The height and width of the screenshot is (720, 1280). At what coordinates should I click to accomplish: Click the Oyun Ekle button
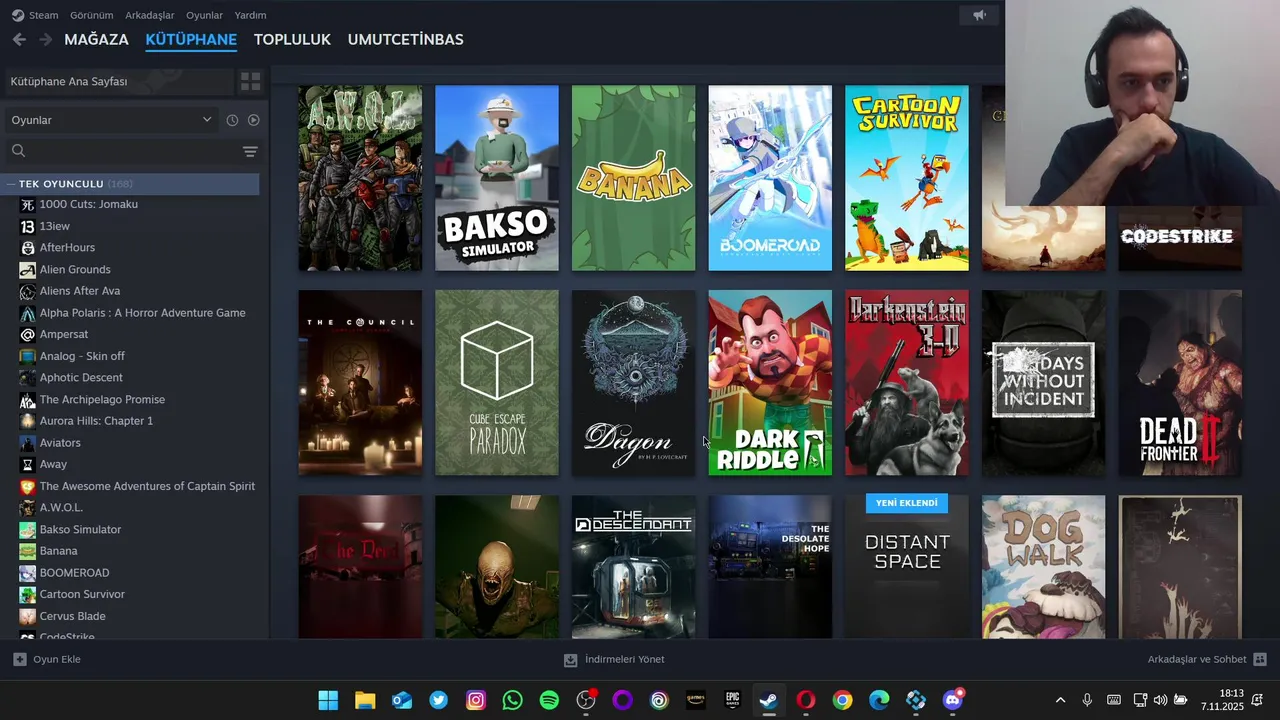point(47,659)
